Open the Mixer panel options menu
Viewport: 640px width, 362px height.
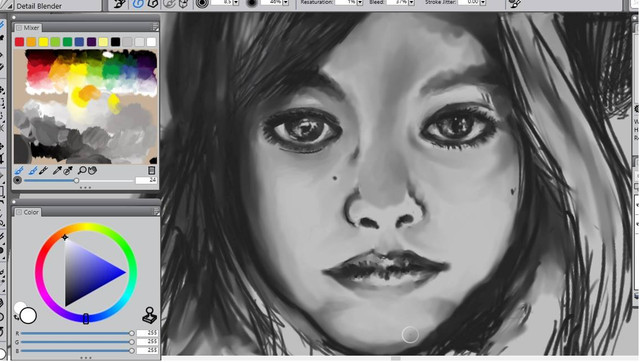[156, 28]
